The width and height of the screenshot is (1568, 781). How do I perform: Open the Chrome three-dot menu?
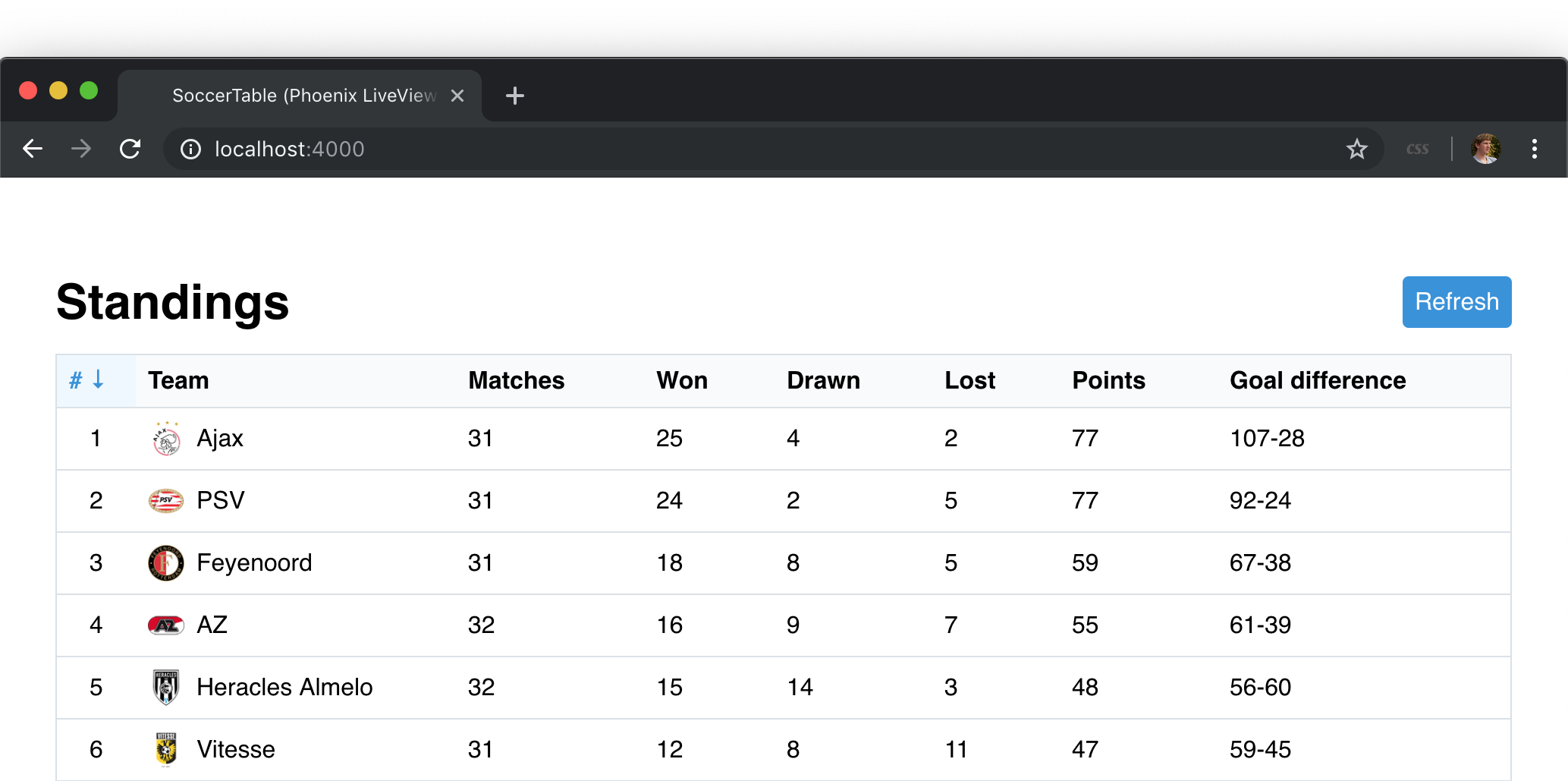(x=1534, y=149)
